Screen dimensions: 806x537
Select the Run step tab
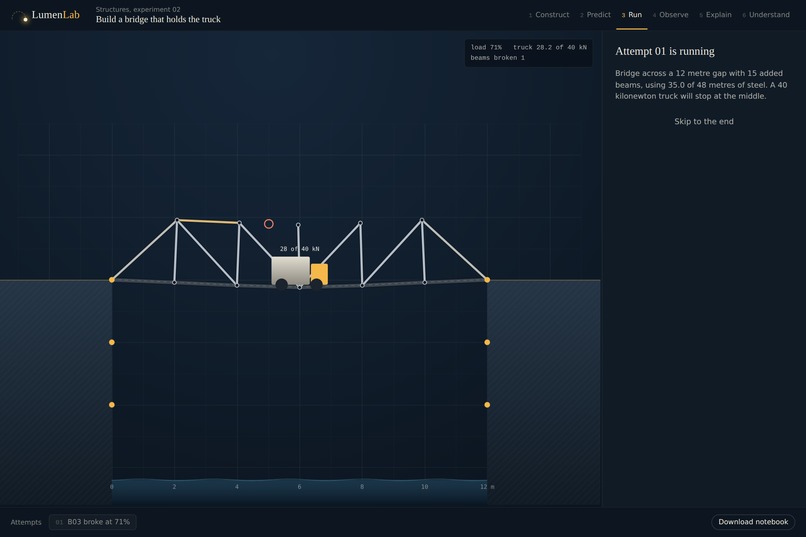632,15
